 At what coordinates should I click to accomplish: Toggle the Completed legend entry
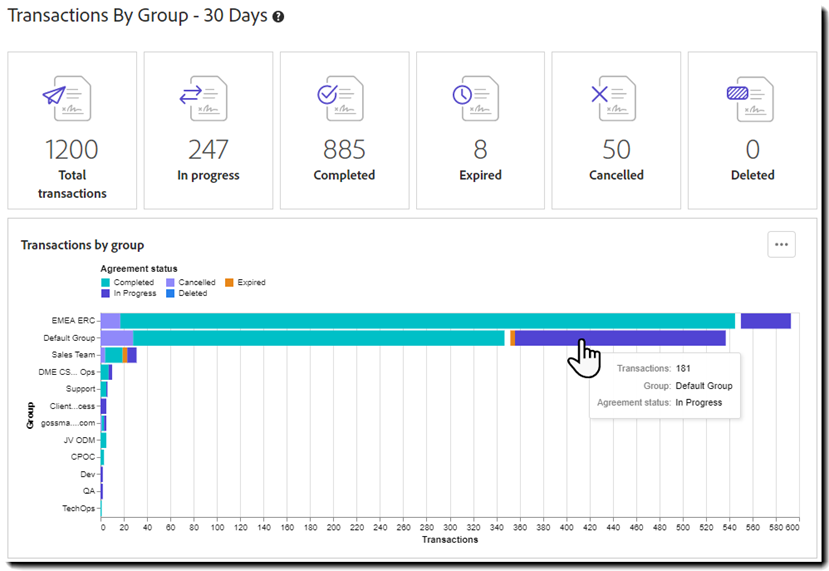pyautogui.click(x=128, y=283)
